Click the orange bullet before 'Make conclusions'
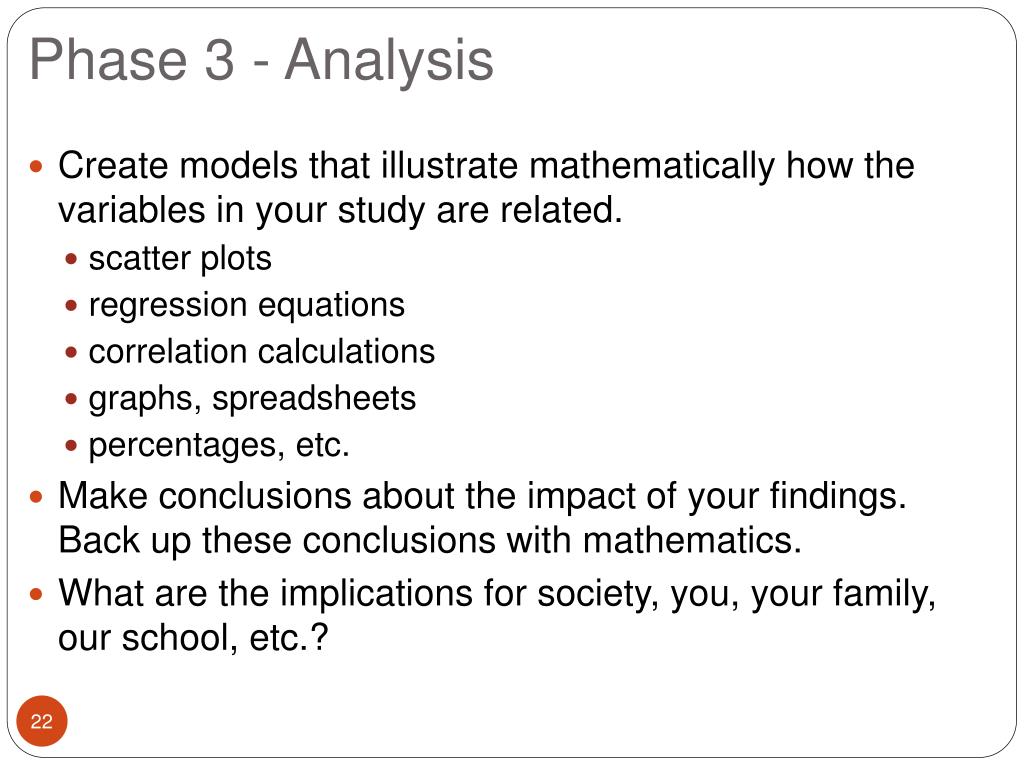Image resolution: width=1024 pixels, height=768 pixels. 37,498
